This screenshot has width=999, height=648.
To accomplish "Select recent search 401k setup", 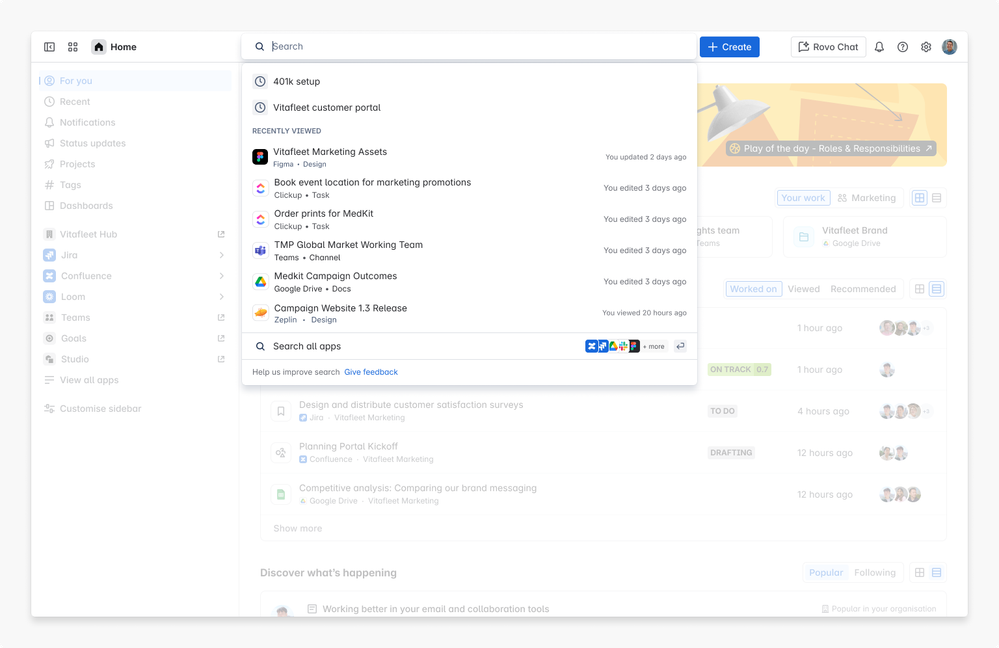I will coord(470,82).
